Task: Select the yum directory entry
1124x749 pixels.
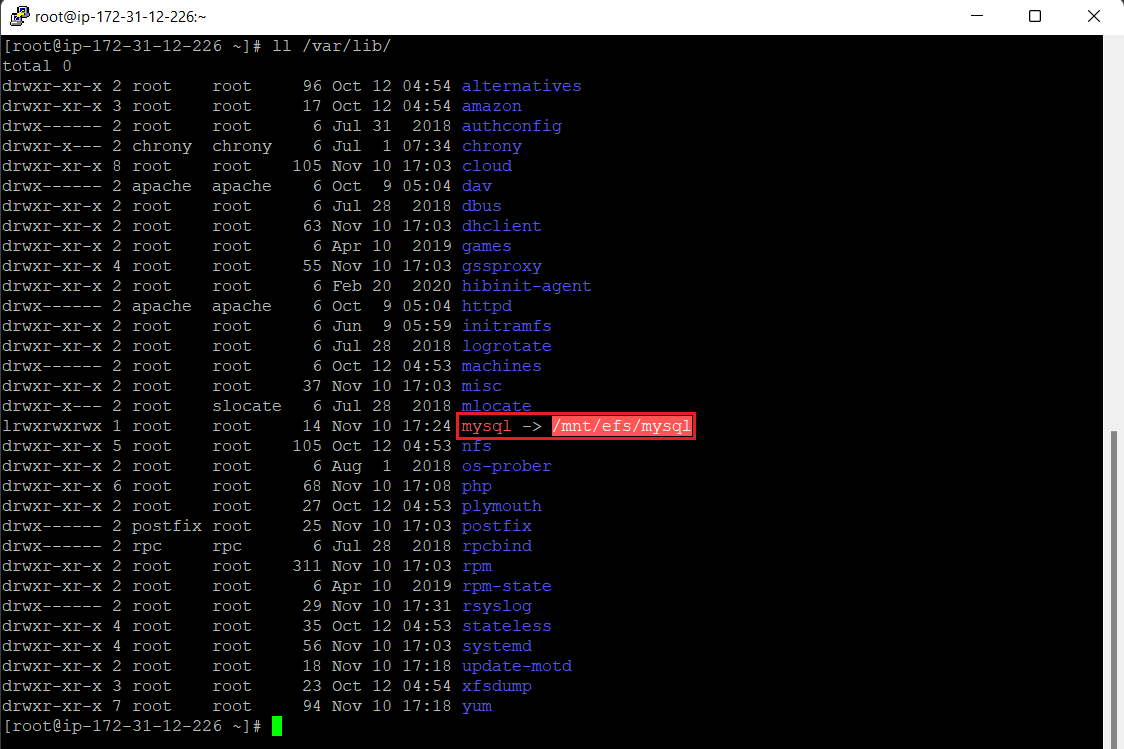Action: pos(476,705)
